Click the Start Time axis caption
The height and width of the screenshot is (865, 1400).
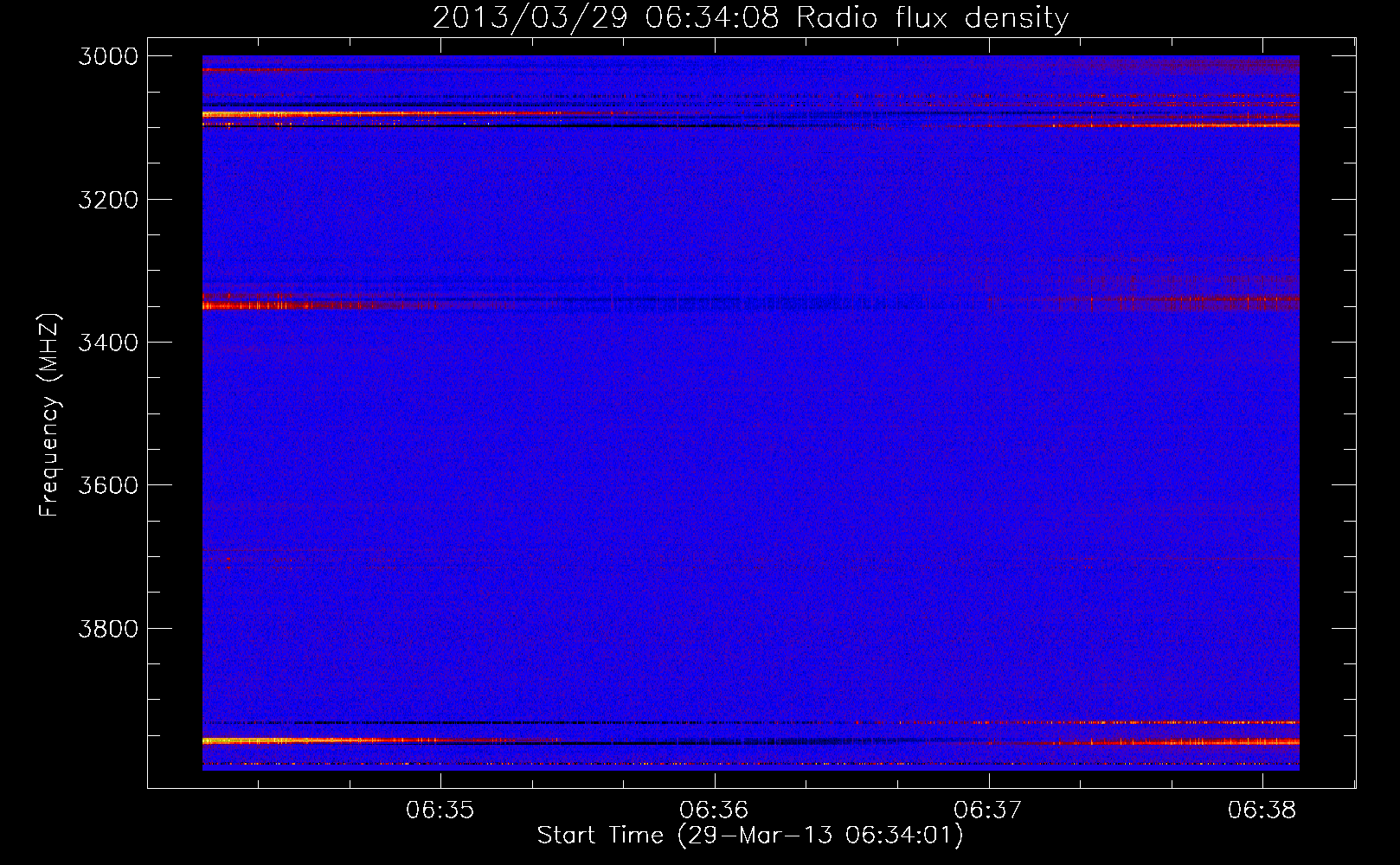(750, 836)
